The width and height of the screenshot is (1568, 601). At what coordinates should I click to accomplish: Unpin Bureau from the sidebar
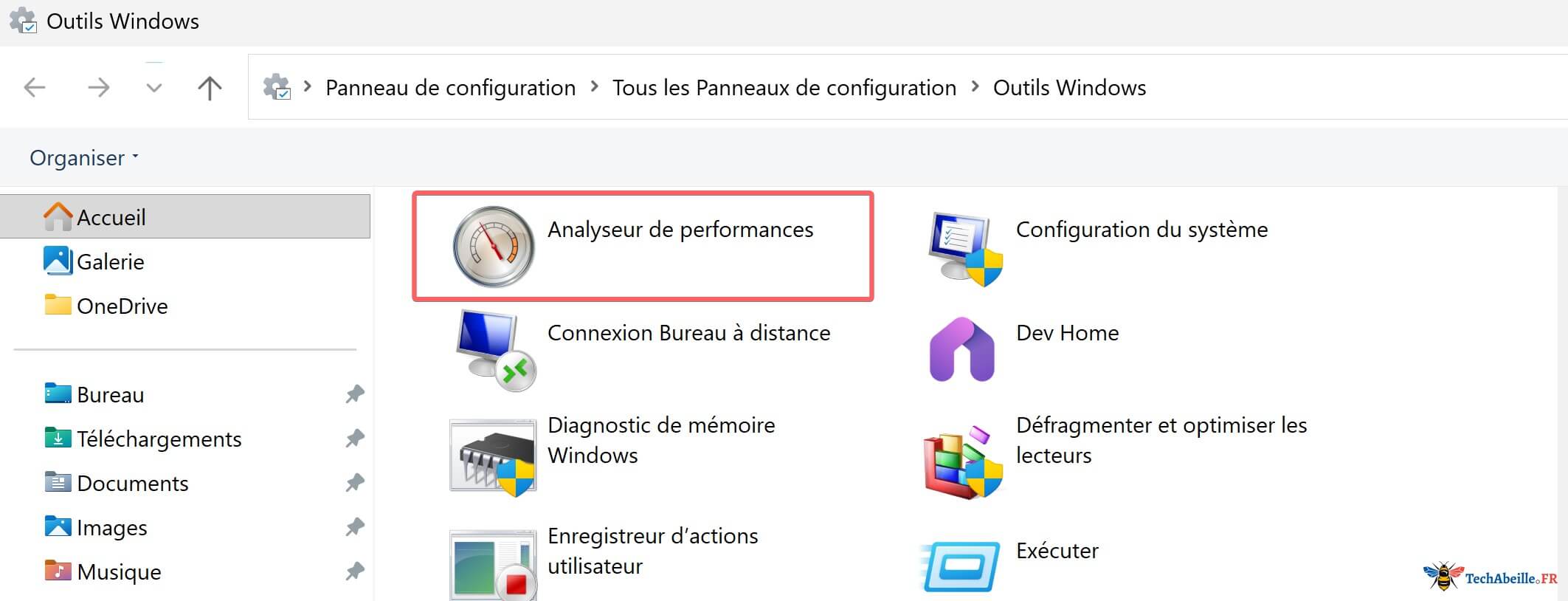tap(354, 394)
